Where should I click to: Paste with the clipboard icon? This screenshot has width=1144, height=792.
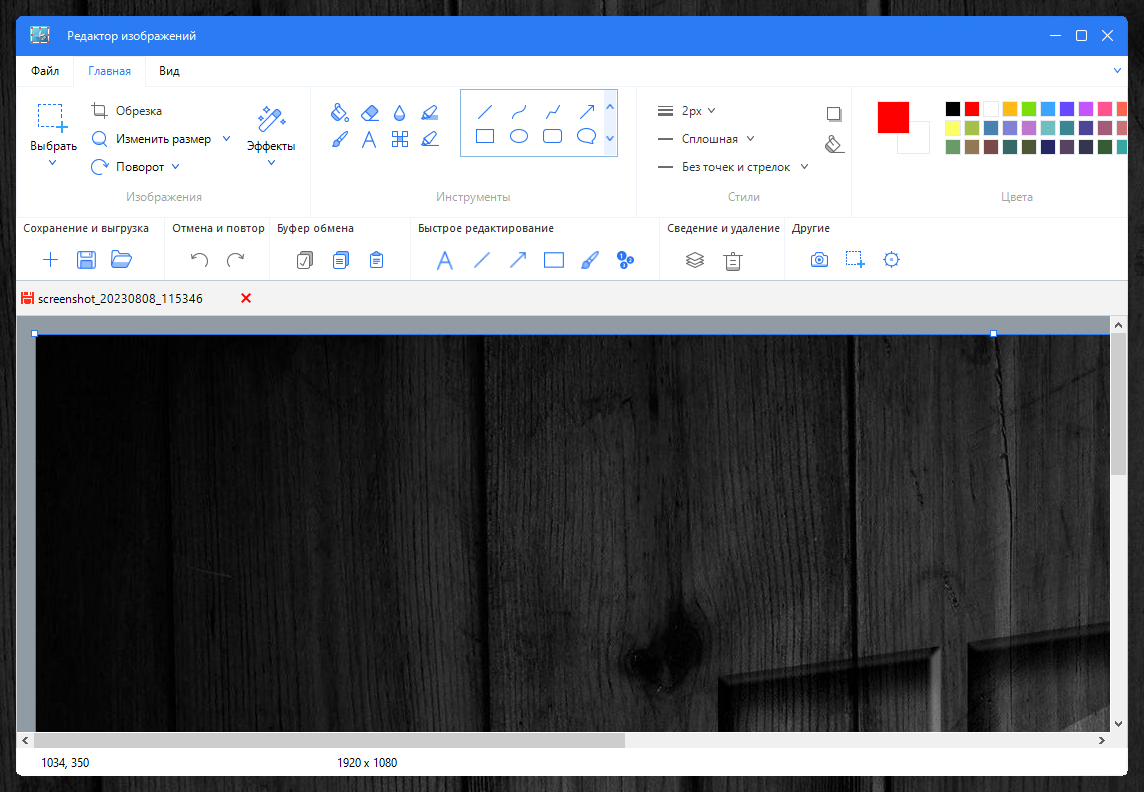pos(376,260)
